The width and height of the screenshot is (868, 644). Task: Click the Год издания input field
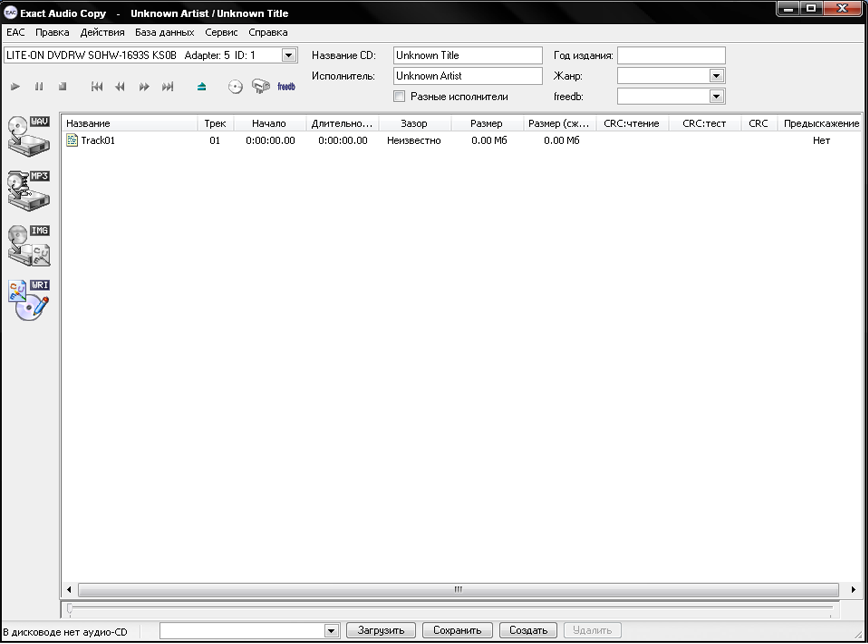click(671, 55)
